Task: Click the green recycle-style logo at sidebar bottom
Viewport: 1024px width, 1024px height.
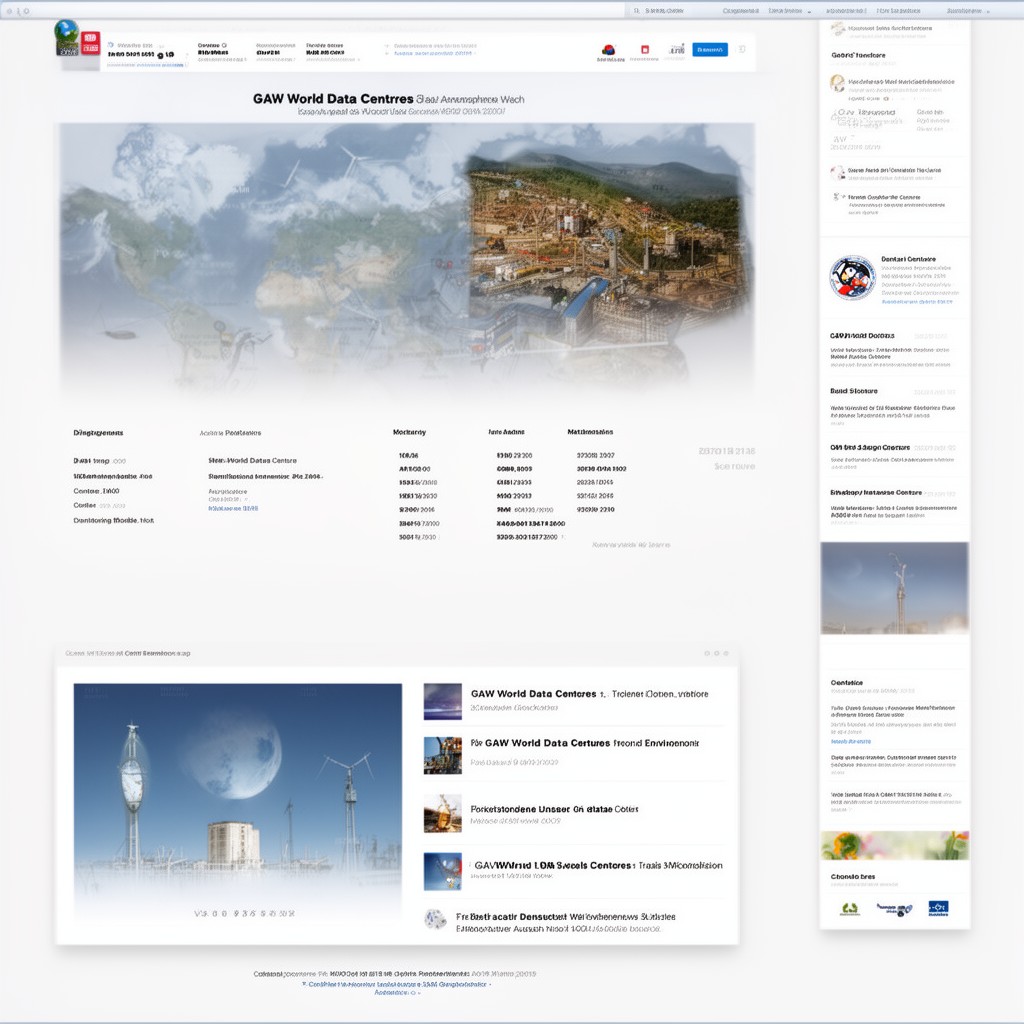Action: click(850, 908)
